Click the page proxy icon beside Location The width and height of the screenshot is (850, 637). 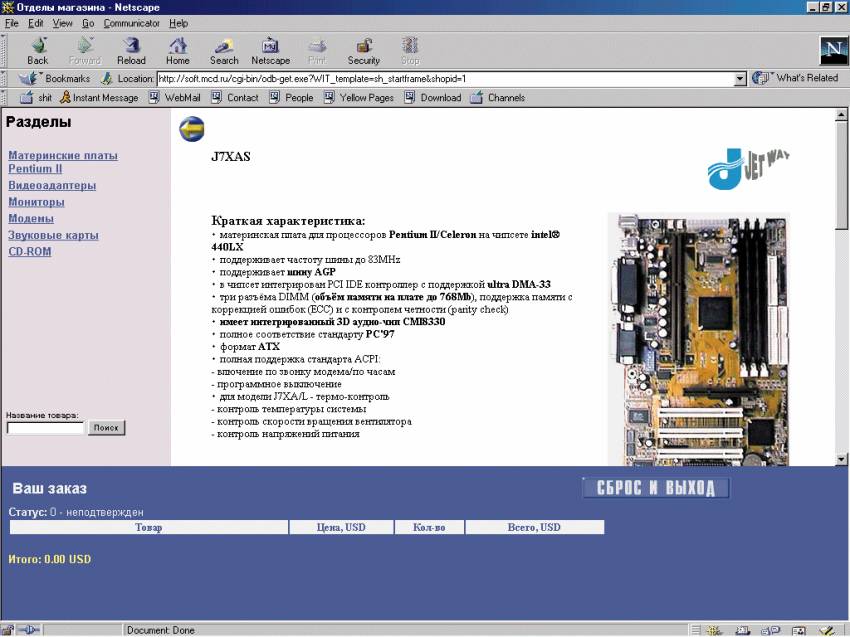coord(107,79)
